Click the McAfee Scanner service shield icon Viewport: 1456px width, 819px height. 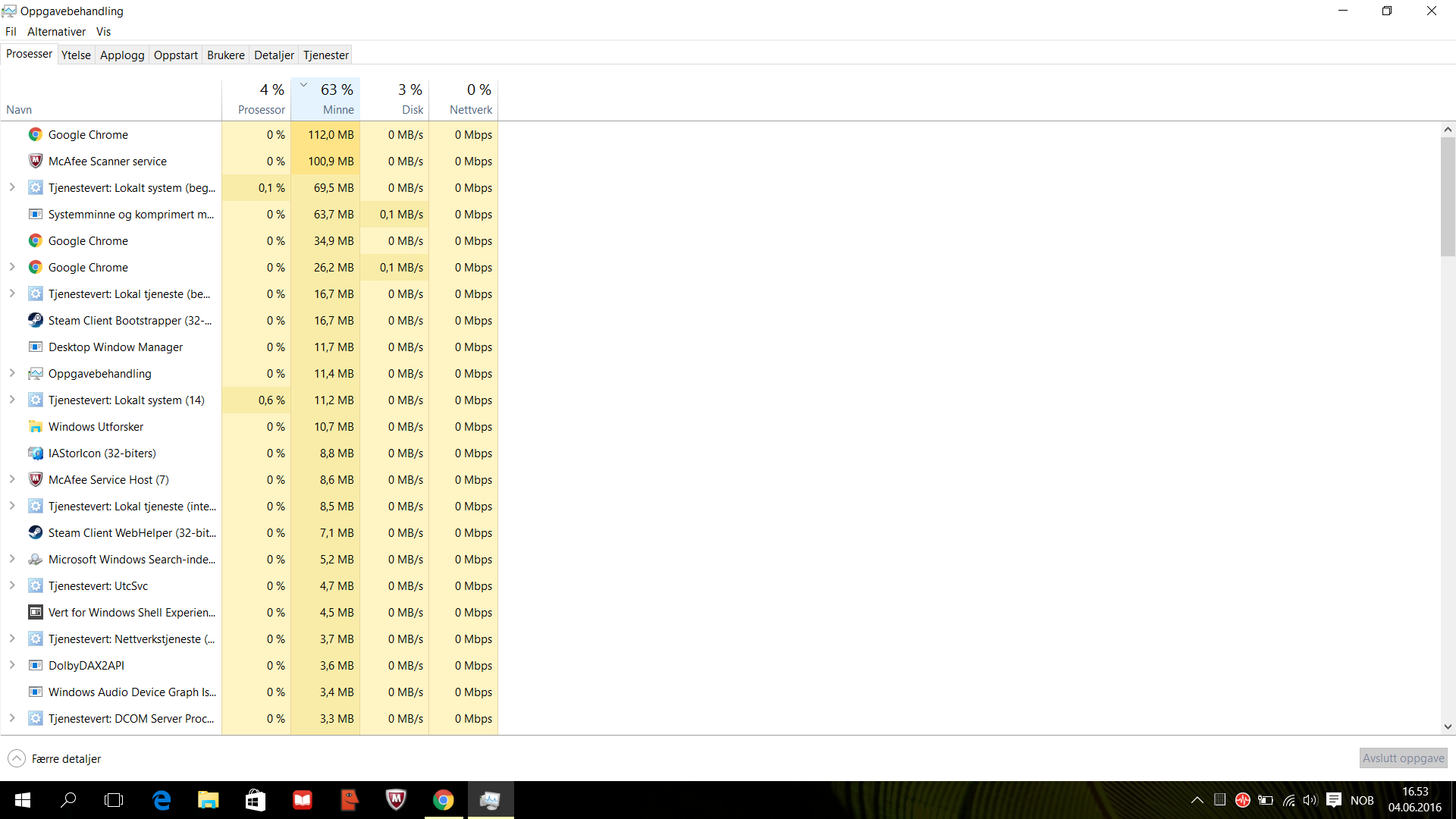point(36,161)
